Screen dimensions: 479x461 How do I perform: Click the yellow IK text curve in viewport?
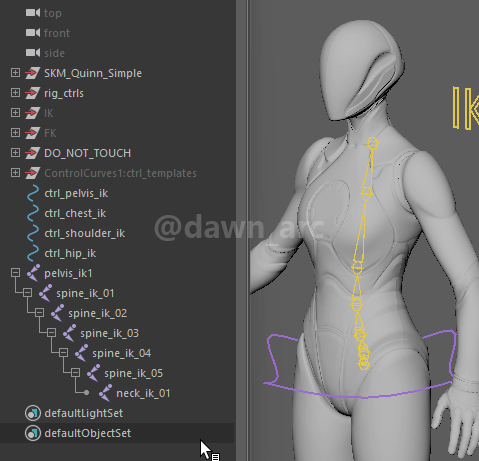466,108
